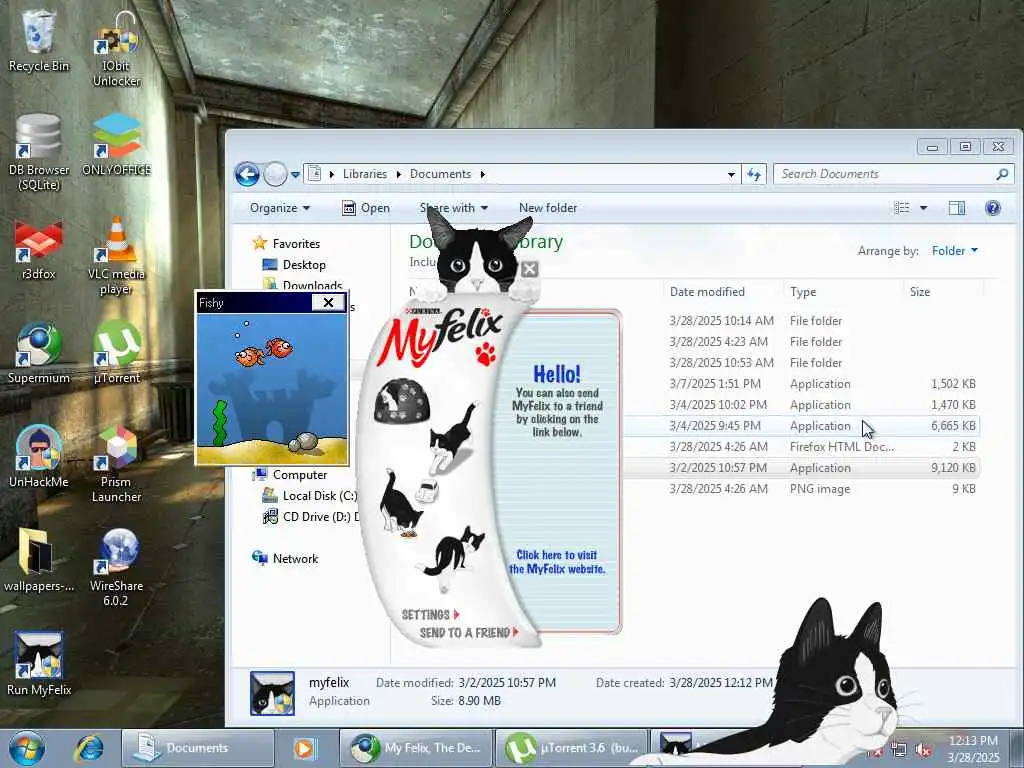Click the cat bed icon in MyFelix
The height and width of the screenshot is (768, 1024).
tap(402, 401)
